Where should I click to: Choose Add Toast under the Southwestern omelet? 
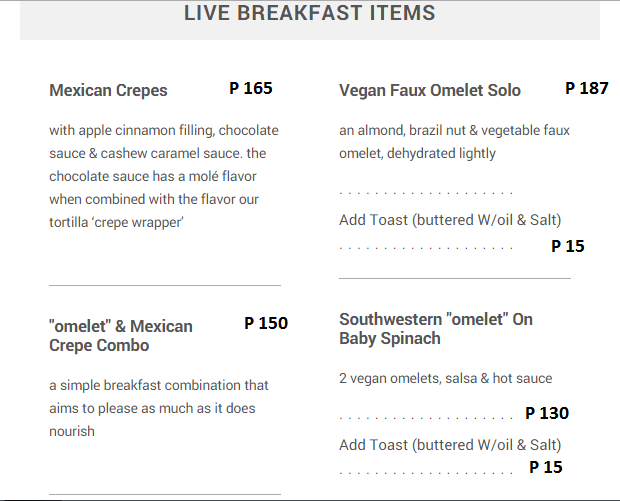[450, 445]
